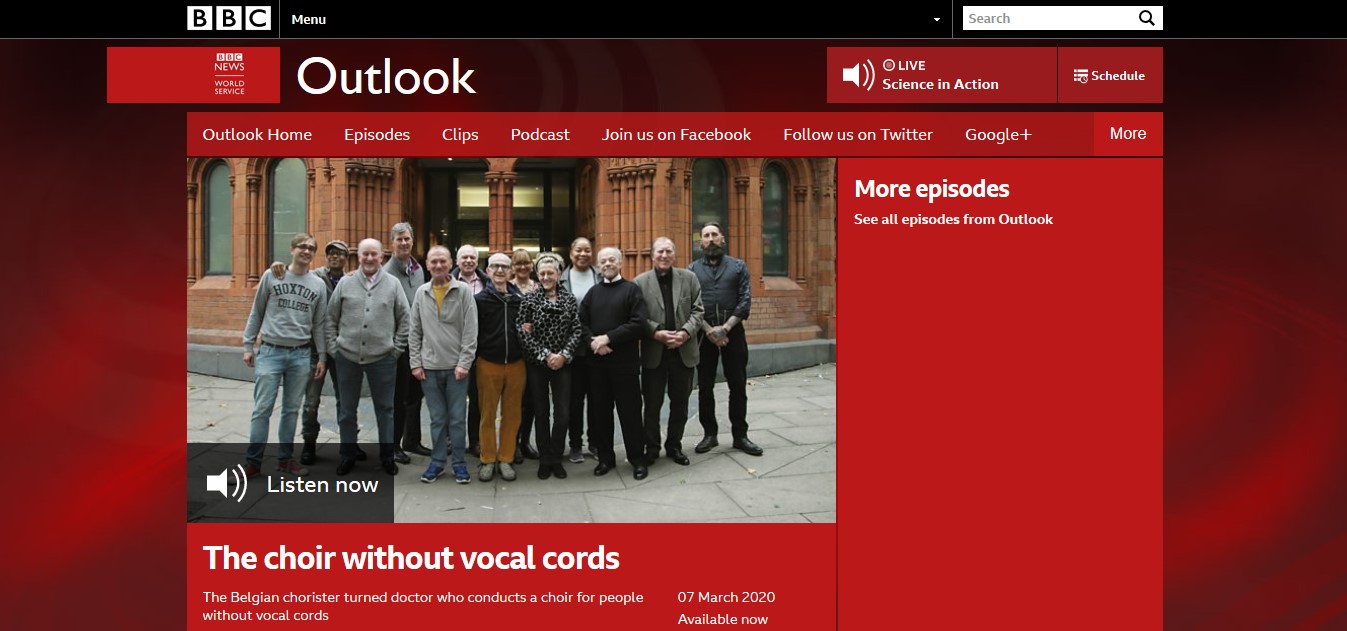Click the choir group photo
This screenshot has width=1347, height=631.
point(511,340)
